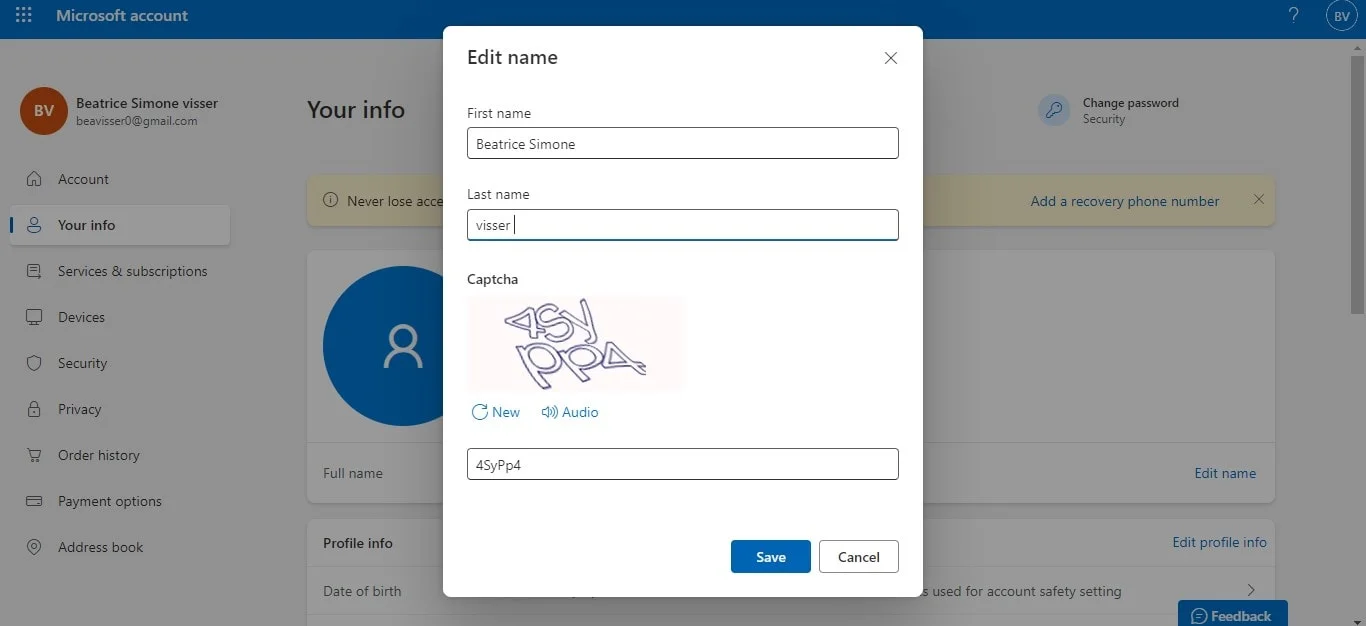The height and width of the screenshot is (626, 1366).
Task: Click the Address book pin icon
Action: pyautogui.click(x=34, y=547)
